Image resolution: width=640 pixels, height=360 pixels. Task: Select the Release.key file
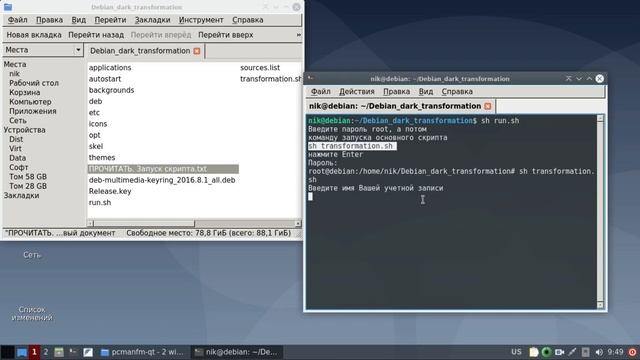pyautogui.click(x=110, y=191)
